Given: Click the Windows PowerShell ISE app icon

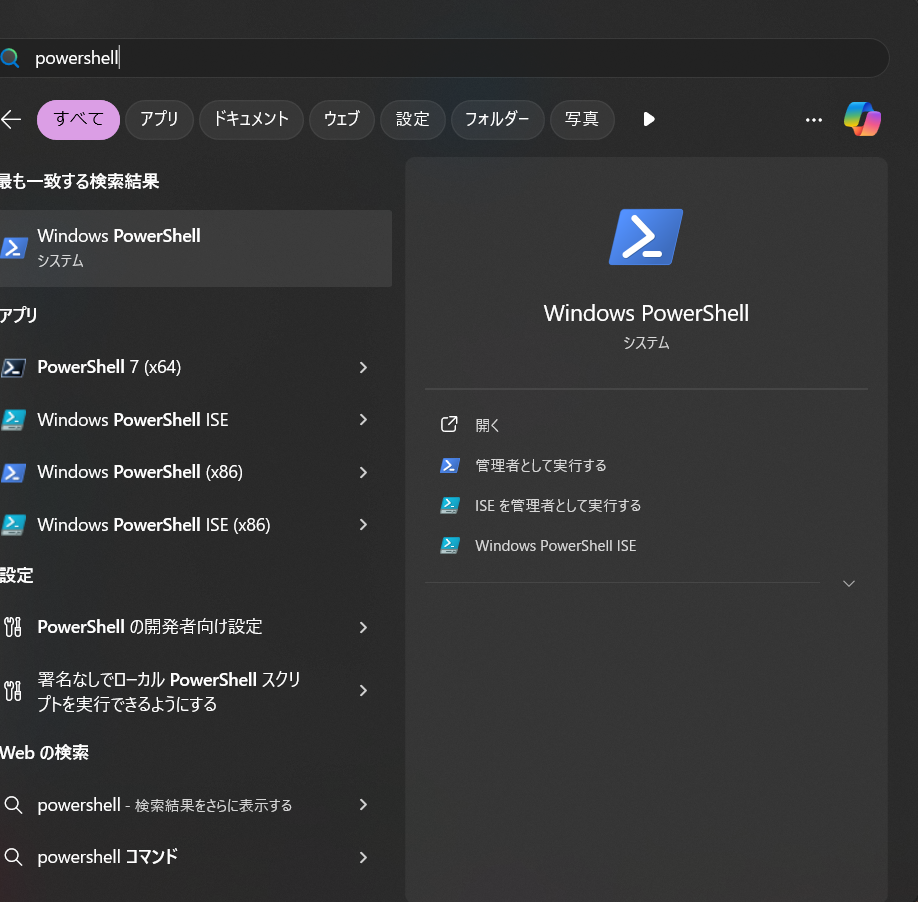Looking at the screenshot, I should pyautogui.click(x=13, y=420).
